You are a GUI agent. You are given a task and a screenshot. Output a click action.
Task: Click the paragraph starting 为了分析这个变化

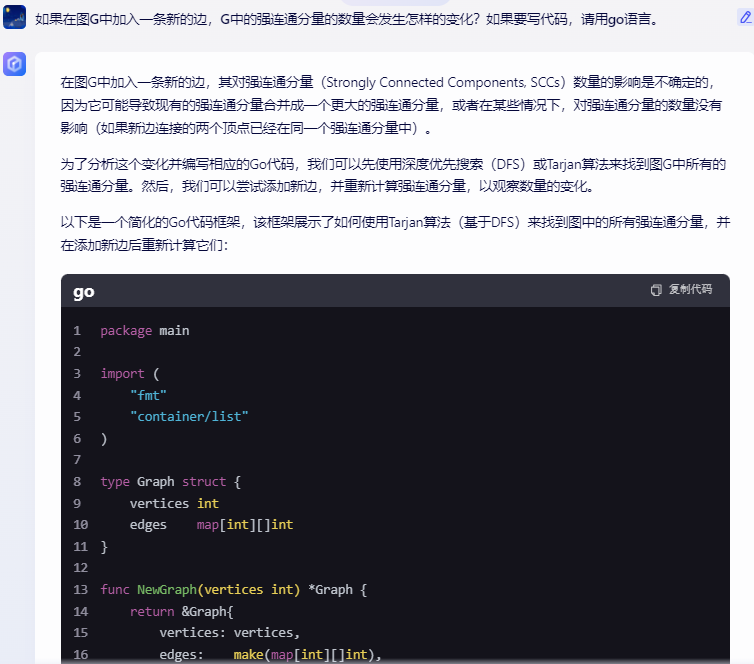click(394, 175)
